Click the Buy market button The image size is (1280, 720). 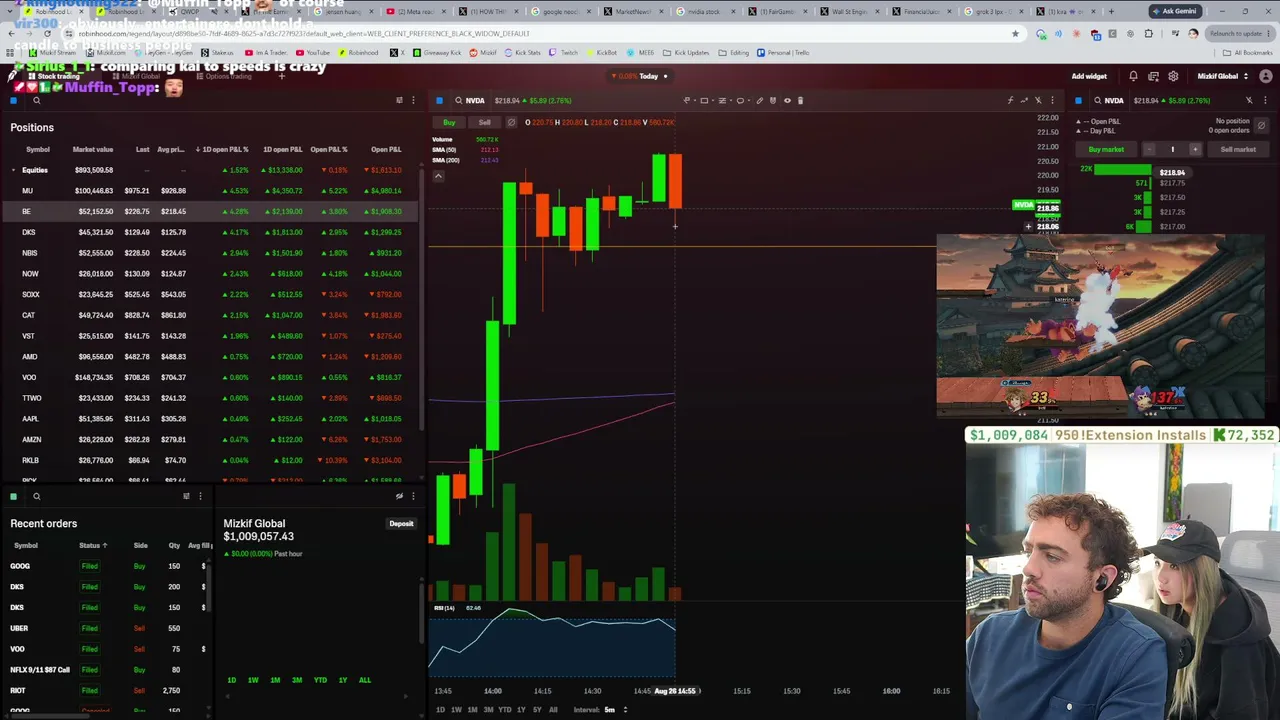click(x=1106, y=149)
